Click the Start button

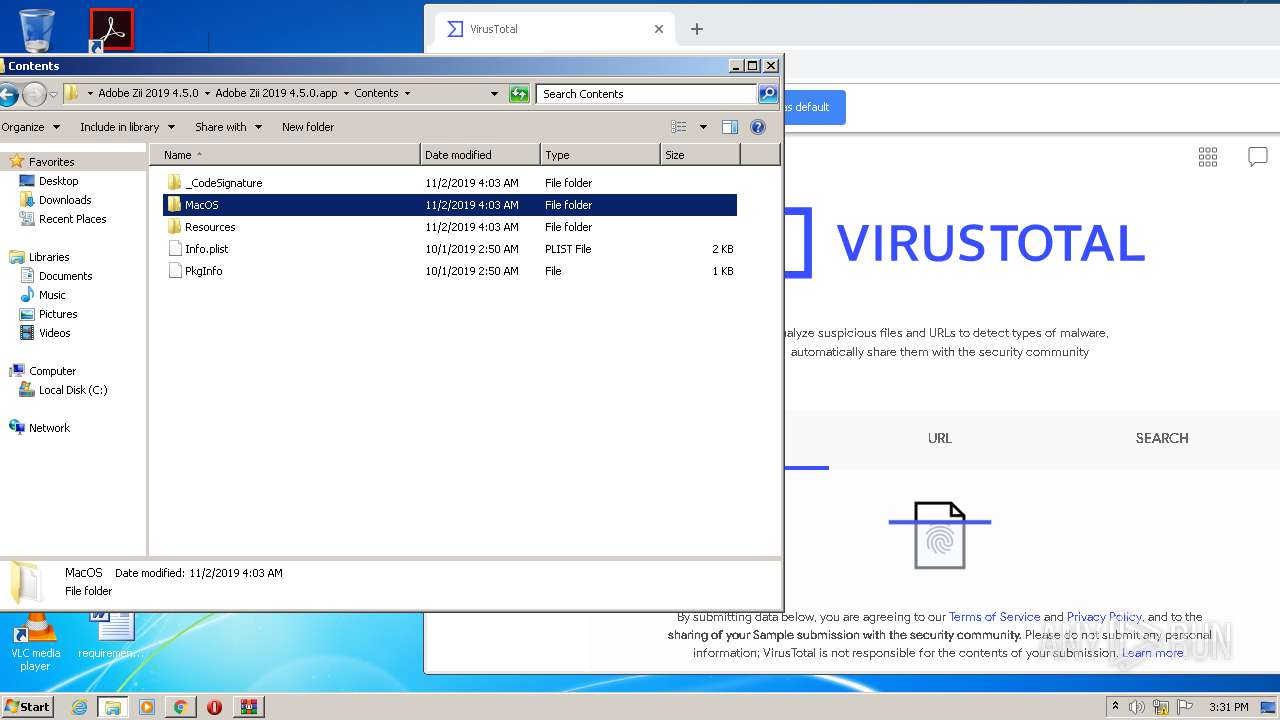[27, 707]
